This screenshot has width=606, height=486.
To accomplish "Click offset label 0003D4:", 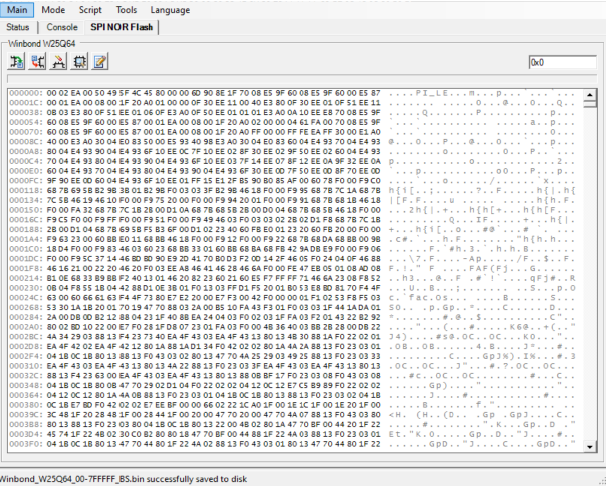I will (26, 434).
